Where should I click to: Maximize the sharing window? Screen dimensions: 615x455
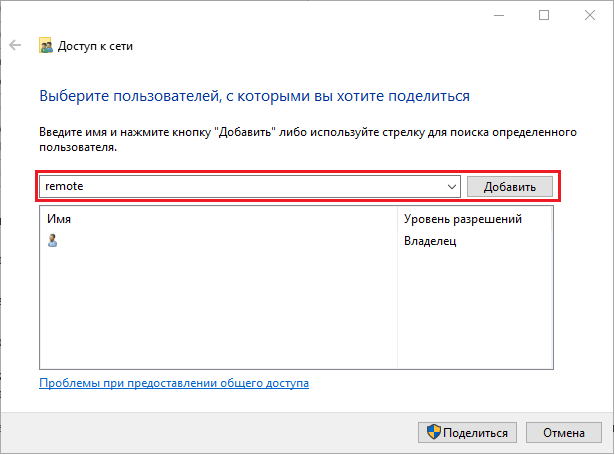click(x=544, y=15)
